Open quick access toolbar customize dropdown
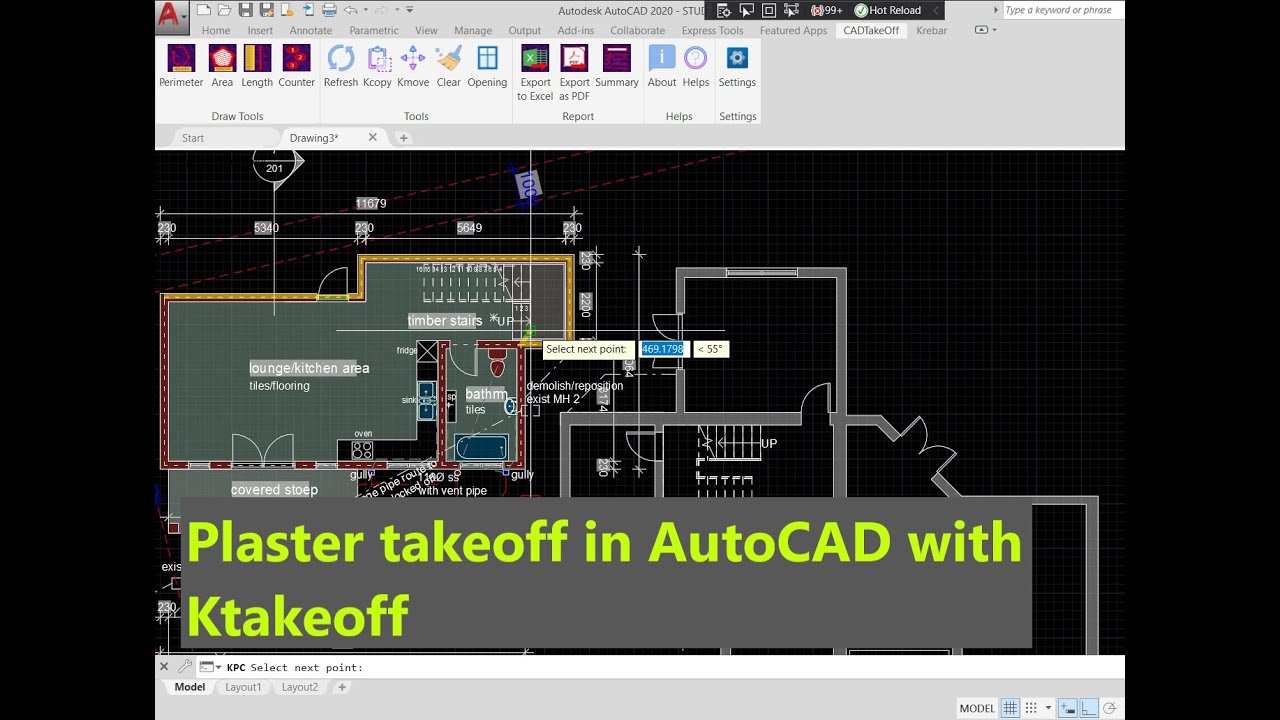 click(410, 10)
